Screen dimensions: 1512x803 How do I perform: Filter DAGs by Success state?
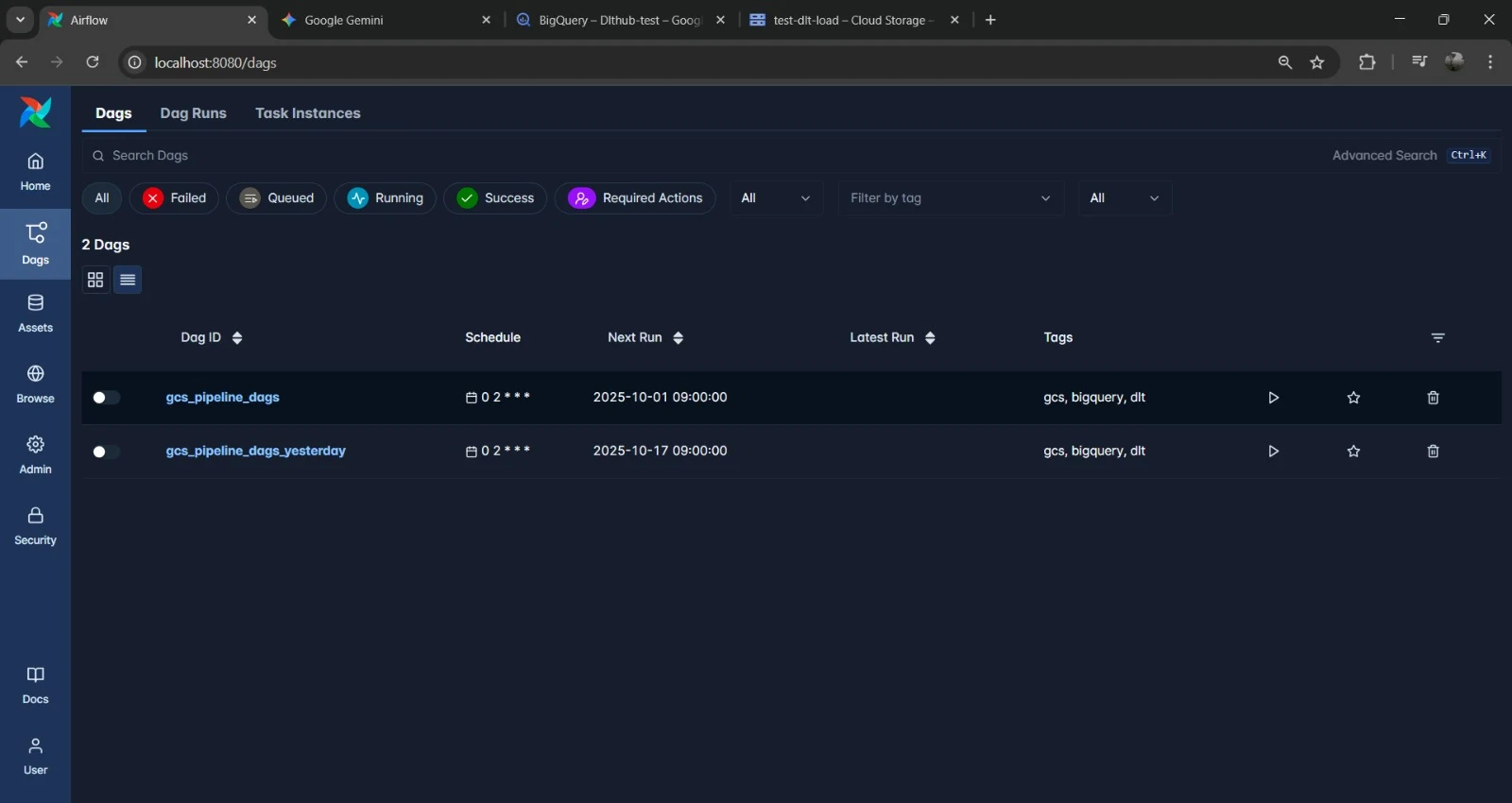495,198
